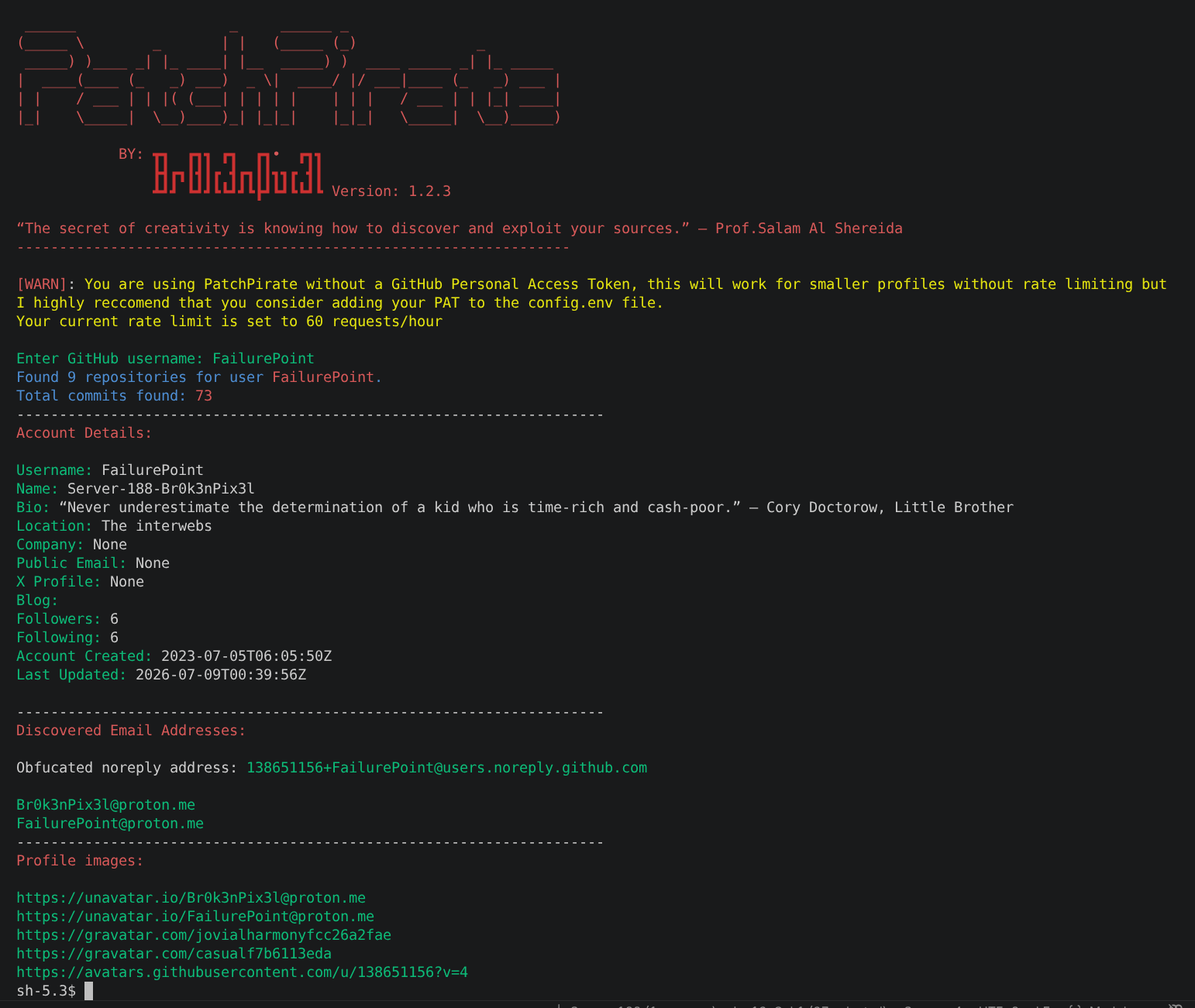Open the gravatar jovialharmonyfcc26a2fae link

point(204,935)
